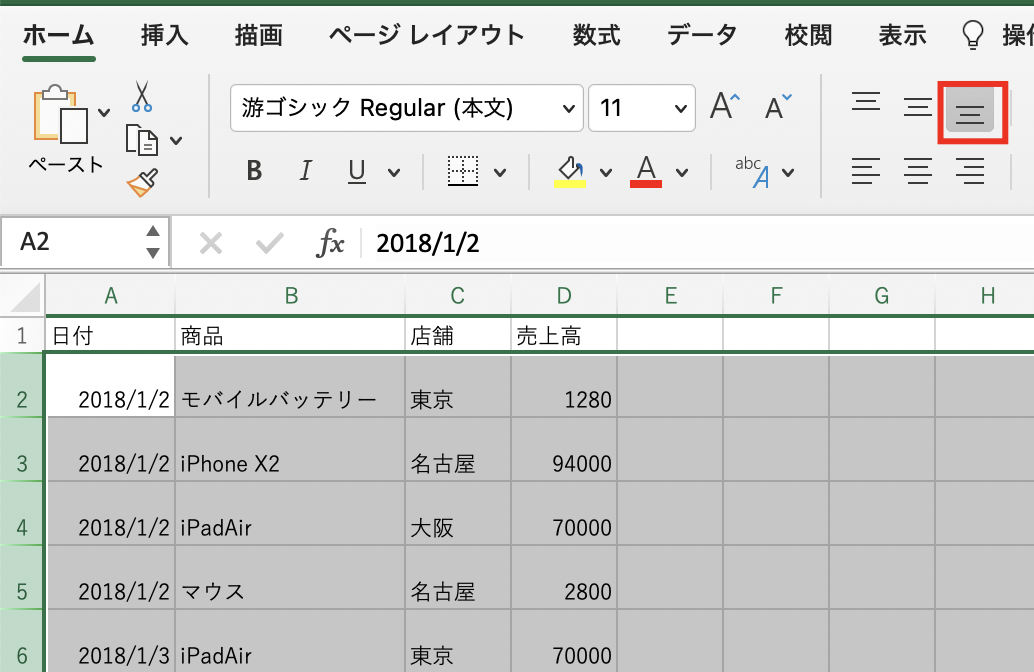
Task: Click the Paste clipboard icon
Action: pos(62,116)
